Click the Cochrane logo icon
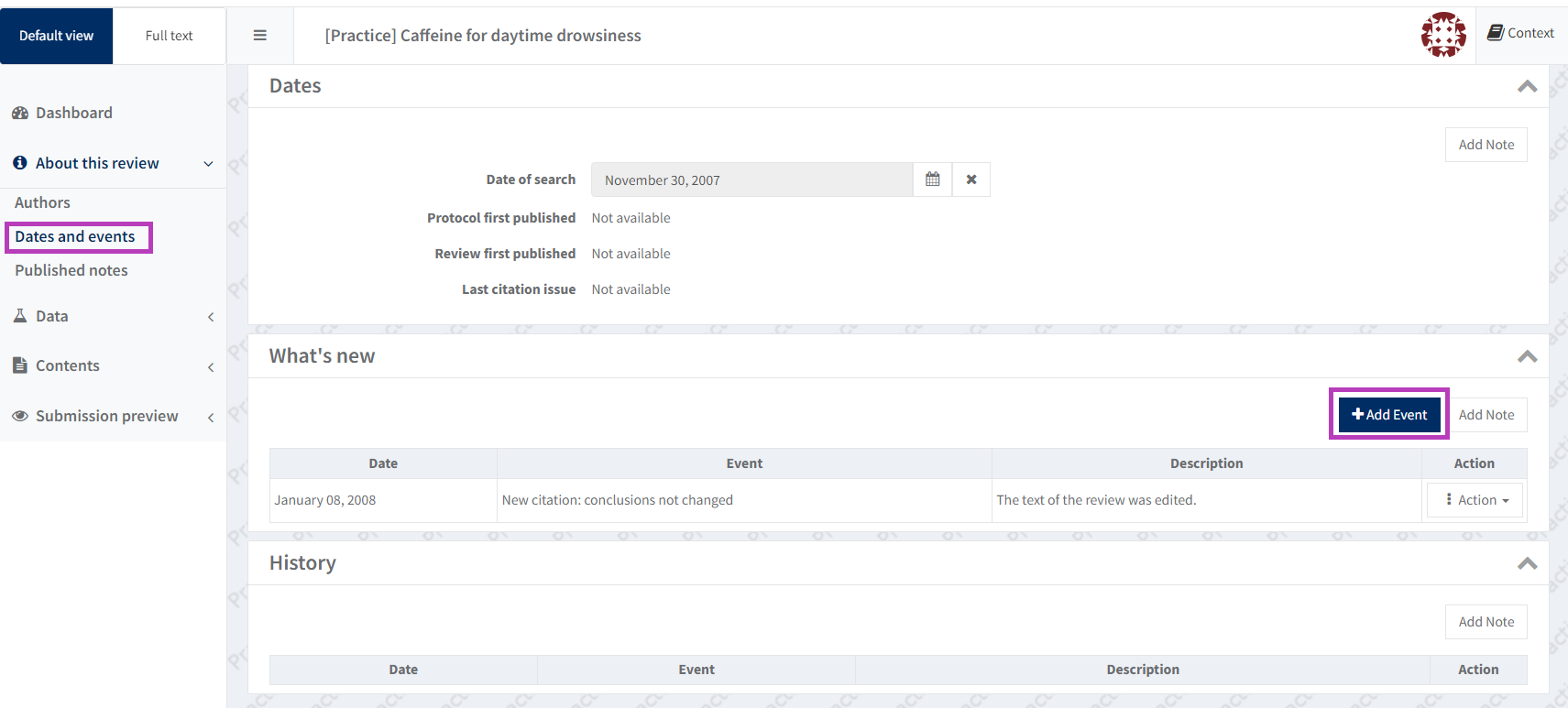 coord(1442,35)
